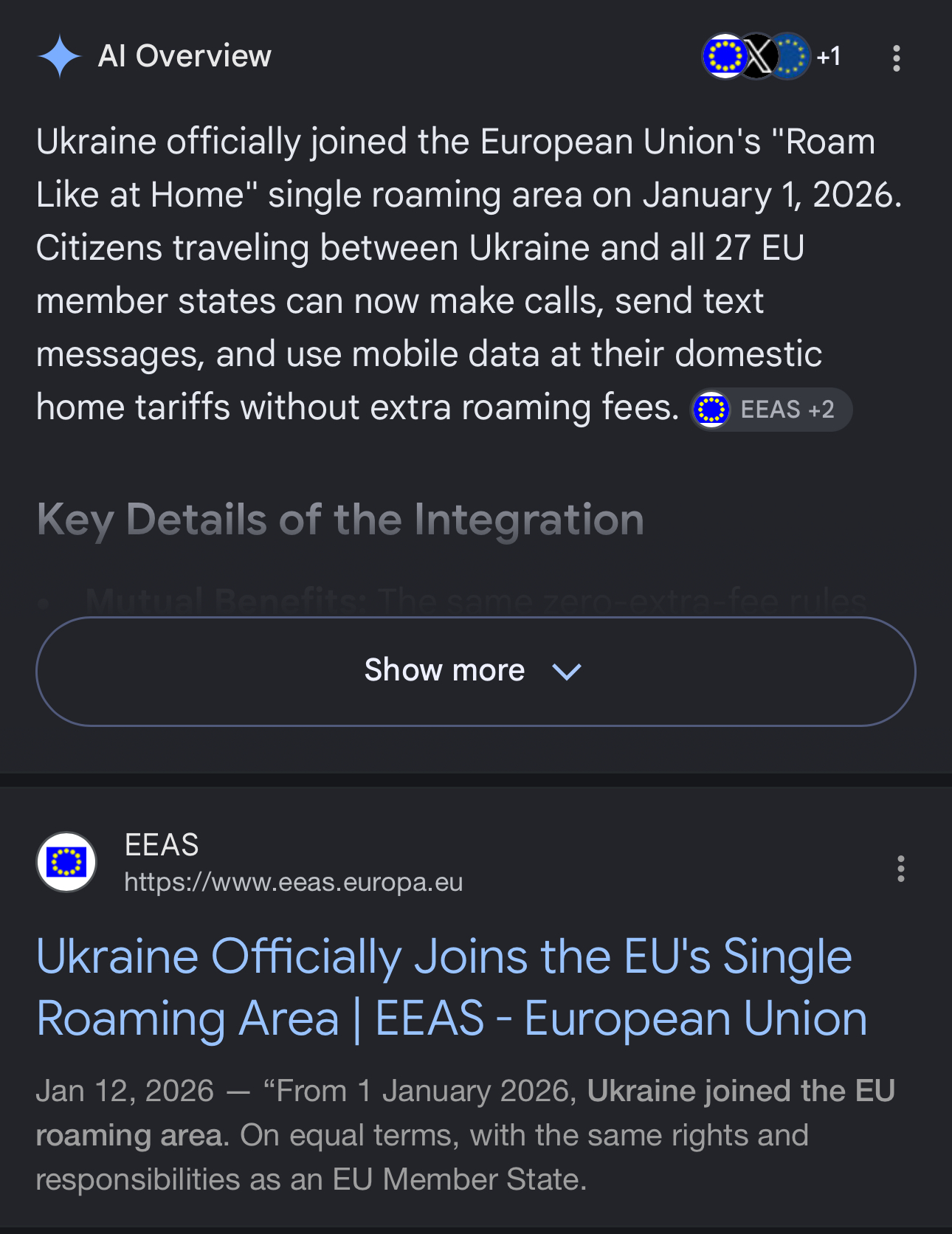952x1234 pixels.
Task: Click the EU flag inside the EEAS citation chip
Action: (x=711, y=410)
